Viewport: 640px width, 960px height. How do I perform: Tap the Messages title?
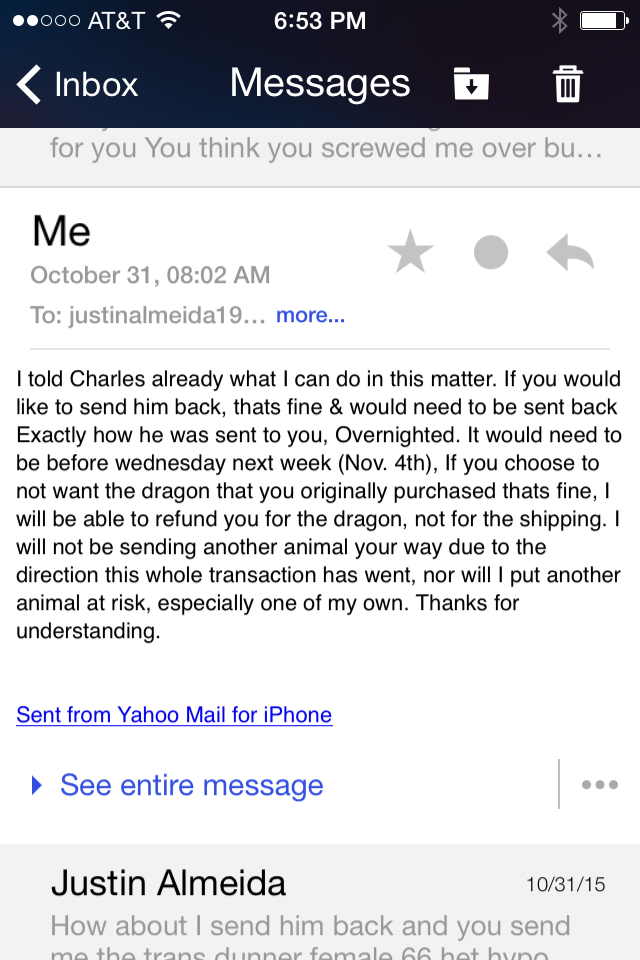320,84
